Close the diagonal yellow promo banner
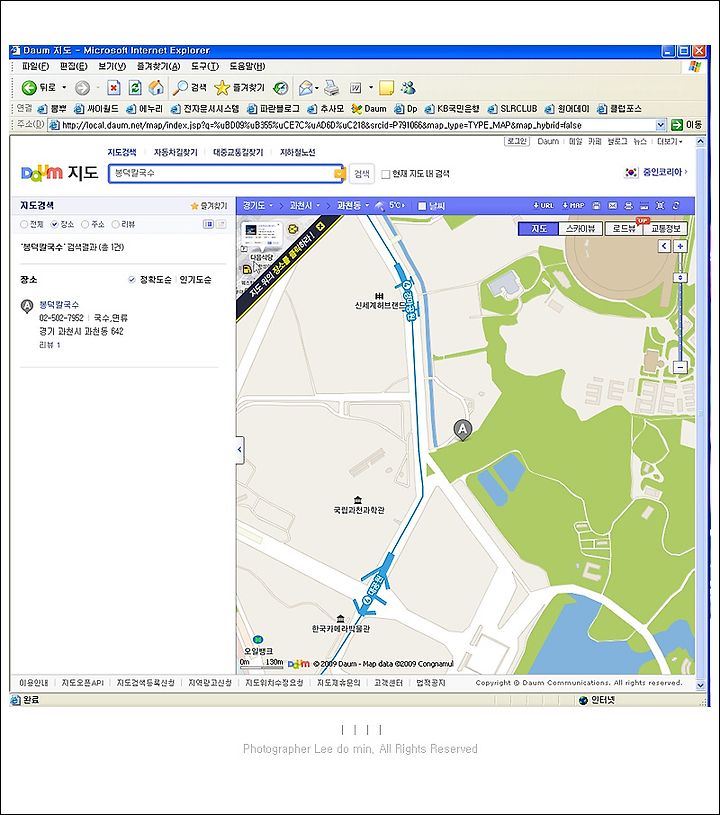The height and width of the screenshot is (815, 720). [x=320, y=226]
